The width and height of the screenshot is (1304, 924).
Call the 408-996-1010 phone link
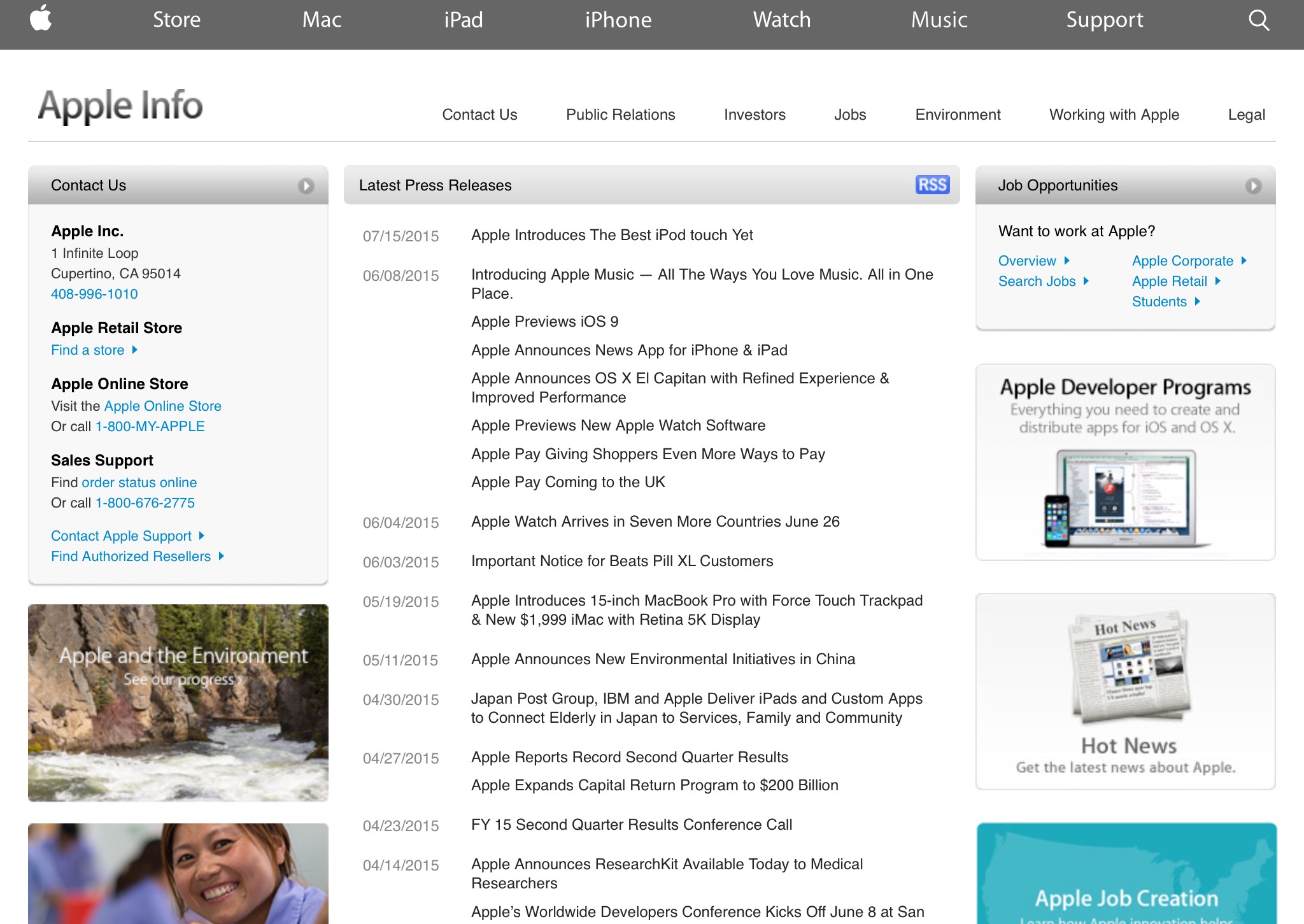94,294
